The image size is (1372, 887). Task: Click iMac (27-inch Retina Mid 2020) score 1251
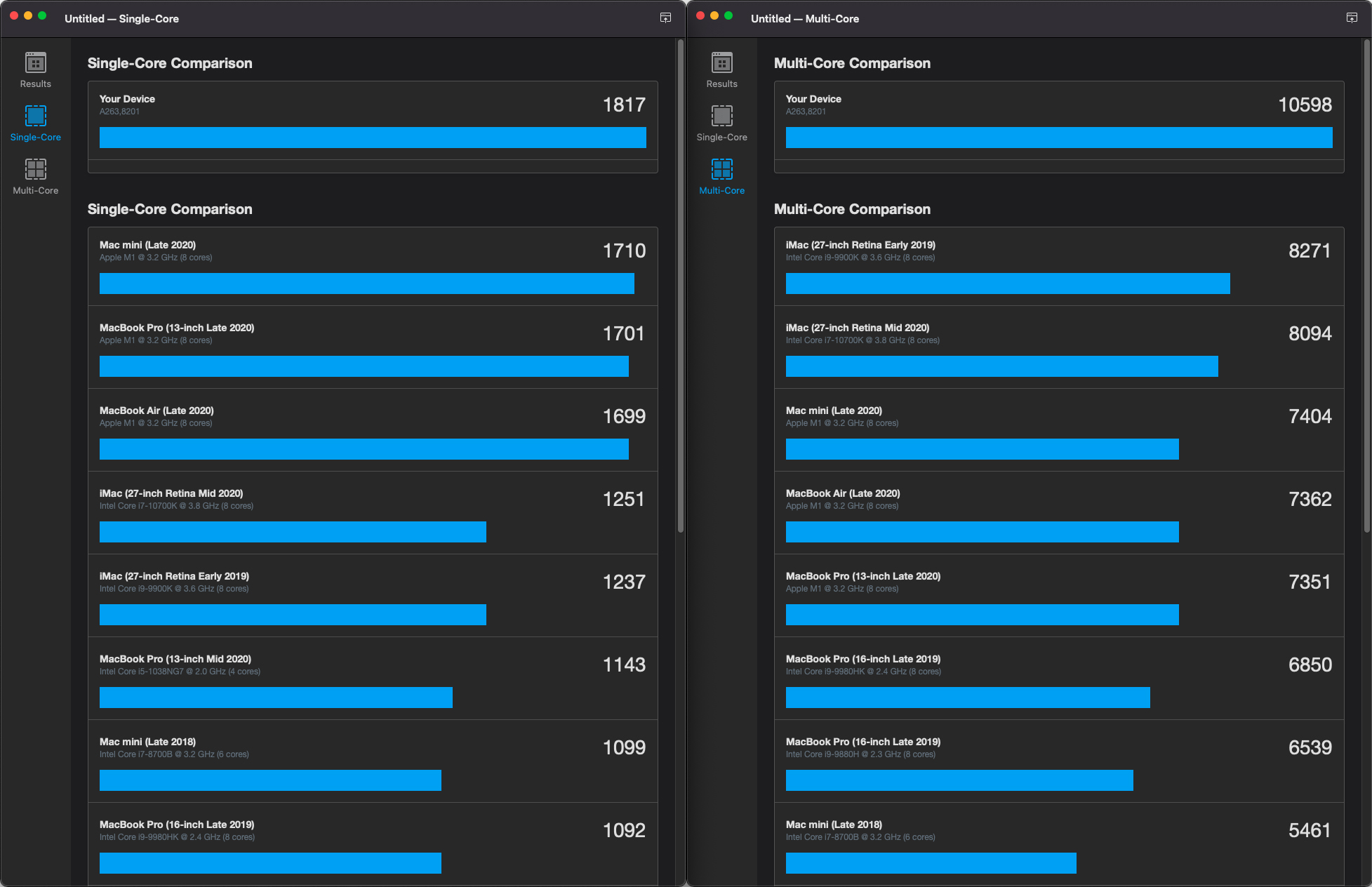point(624,499)
